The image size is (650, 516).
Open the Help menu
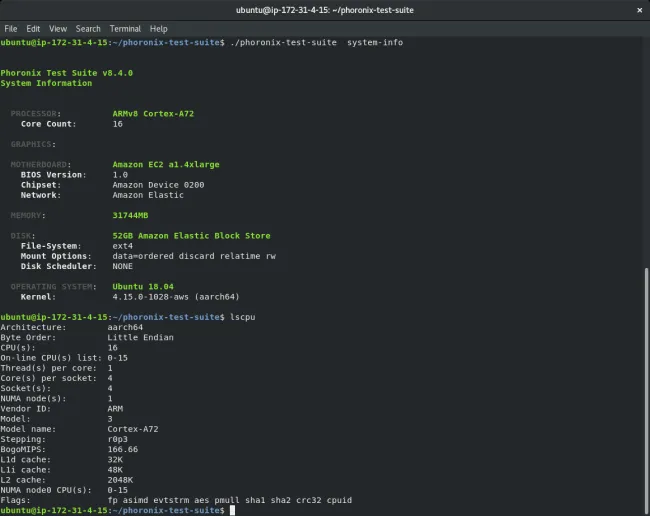pyautogui.click(x=159, y=29)
